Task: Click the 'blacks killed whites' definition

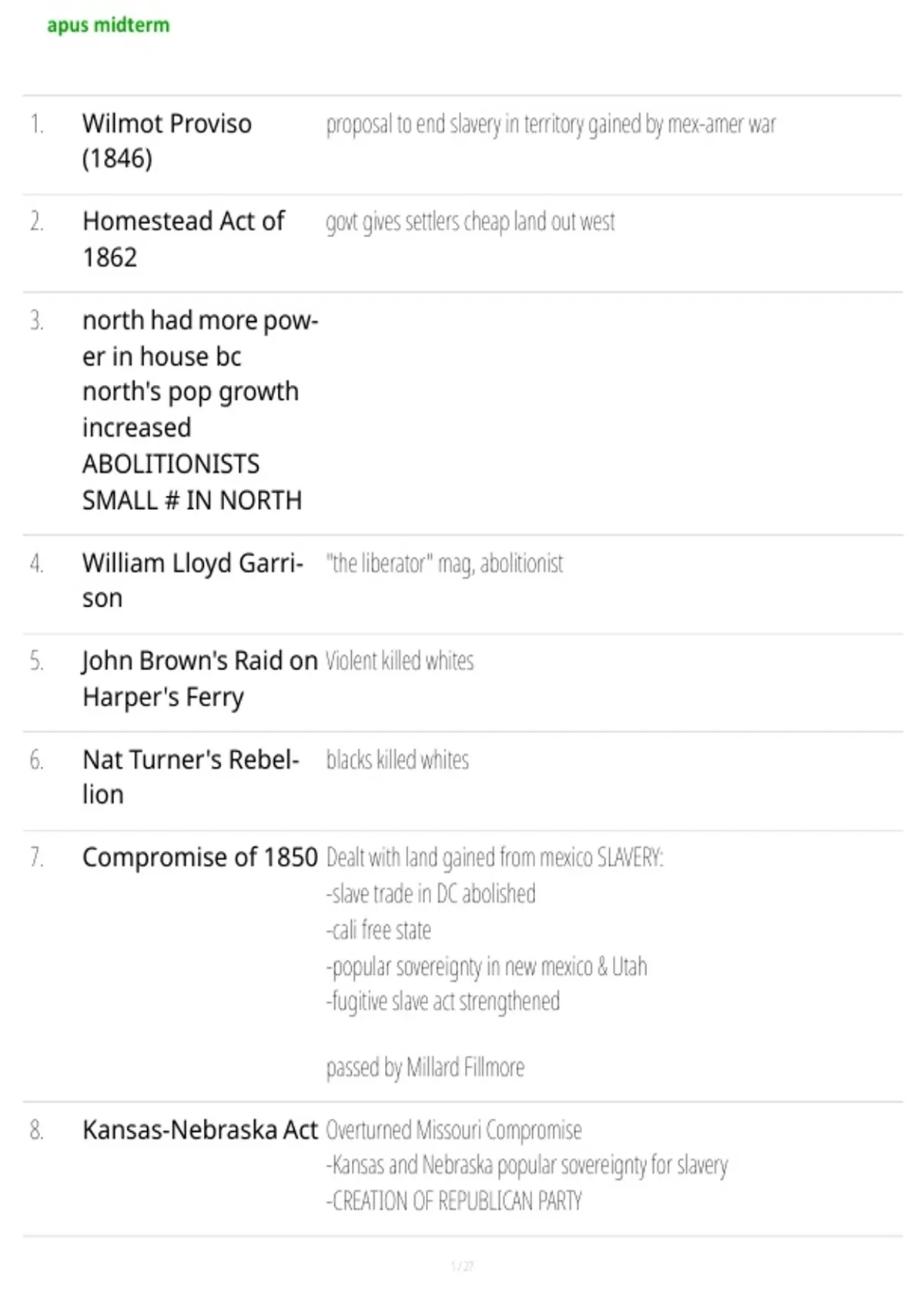Action: [397, 760]
